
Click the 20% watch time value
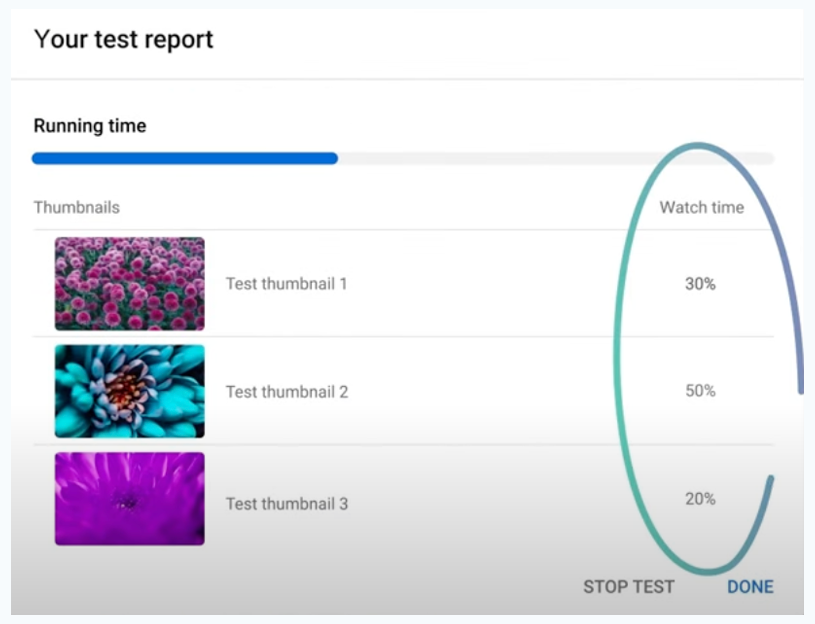click(700, 499)
